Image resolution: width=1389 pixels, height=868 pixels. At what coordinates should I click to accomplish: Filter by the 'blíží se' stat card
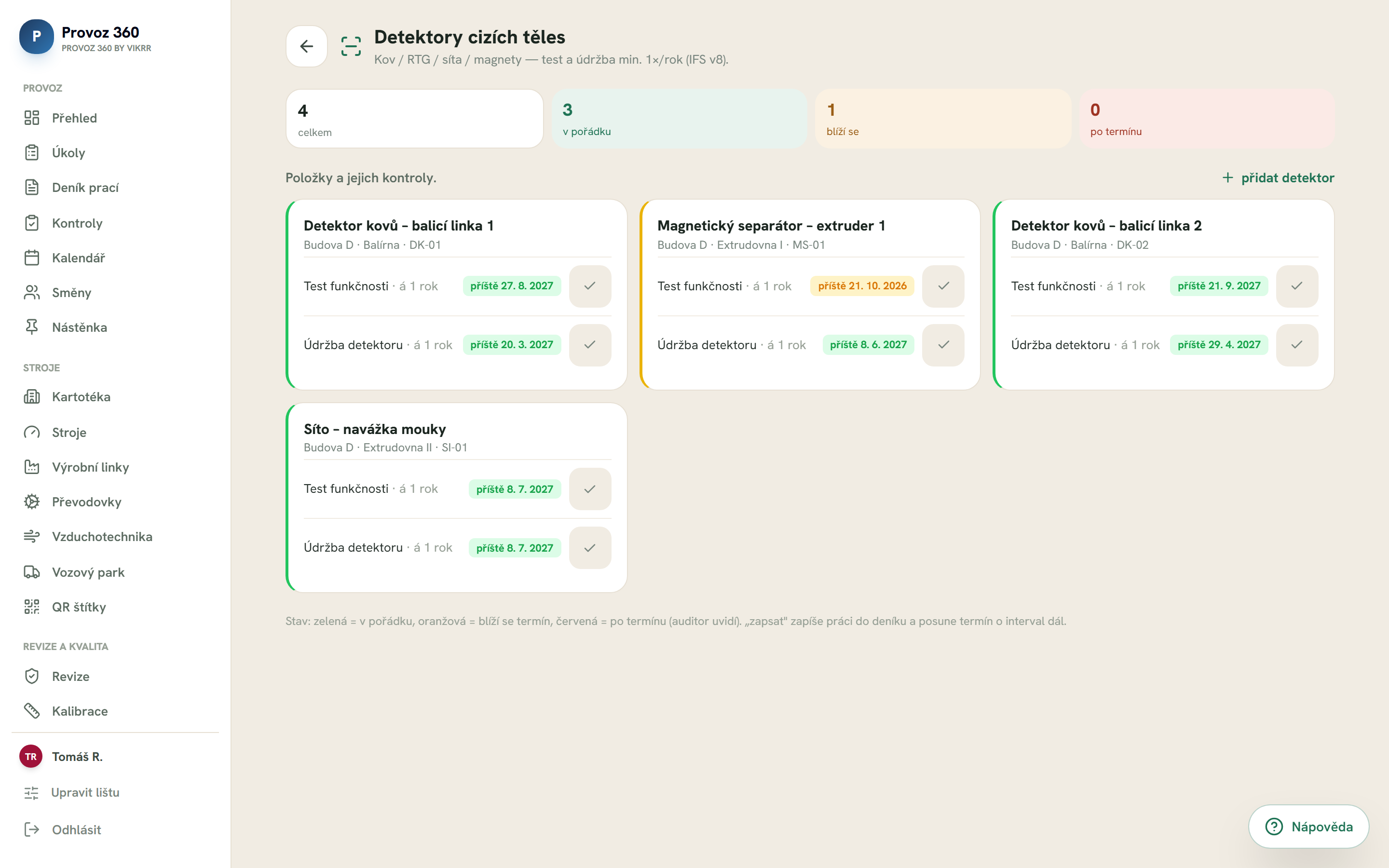[943, 119]
